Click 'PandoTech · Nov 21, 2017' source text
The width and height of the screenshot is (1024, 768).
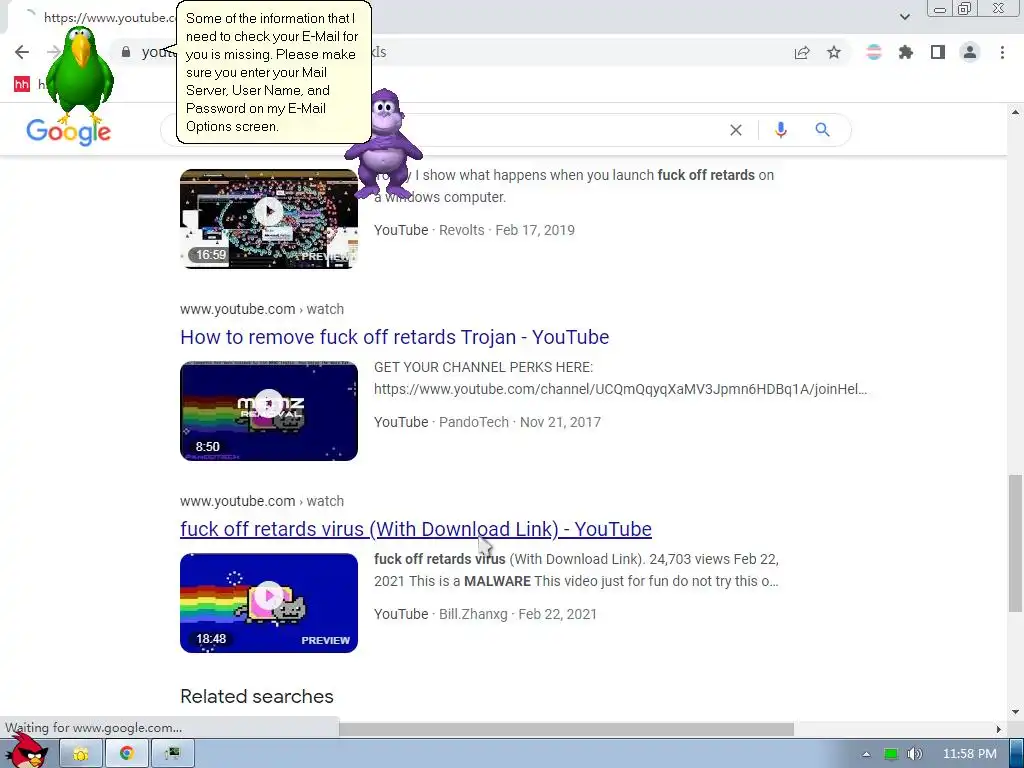click(x=520, y=422)
